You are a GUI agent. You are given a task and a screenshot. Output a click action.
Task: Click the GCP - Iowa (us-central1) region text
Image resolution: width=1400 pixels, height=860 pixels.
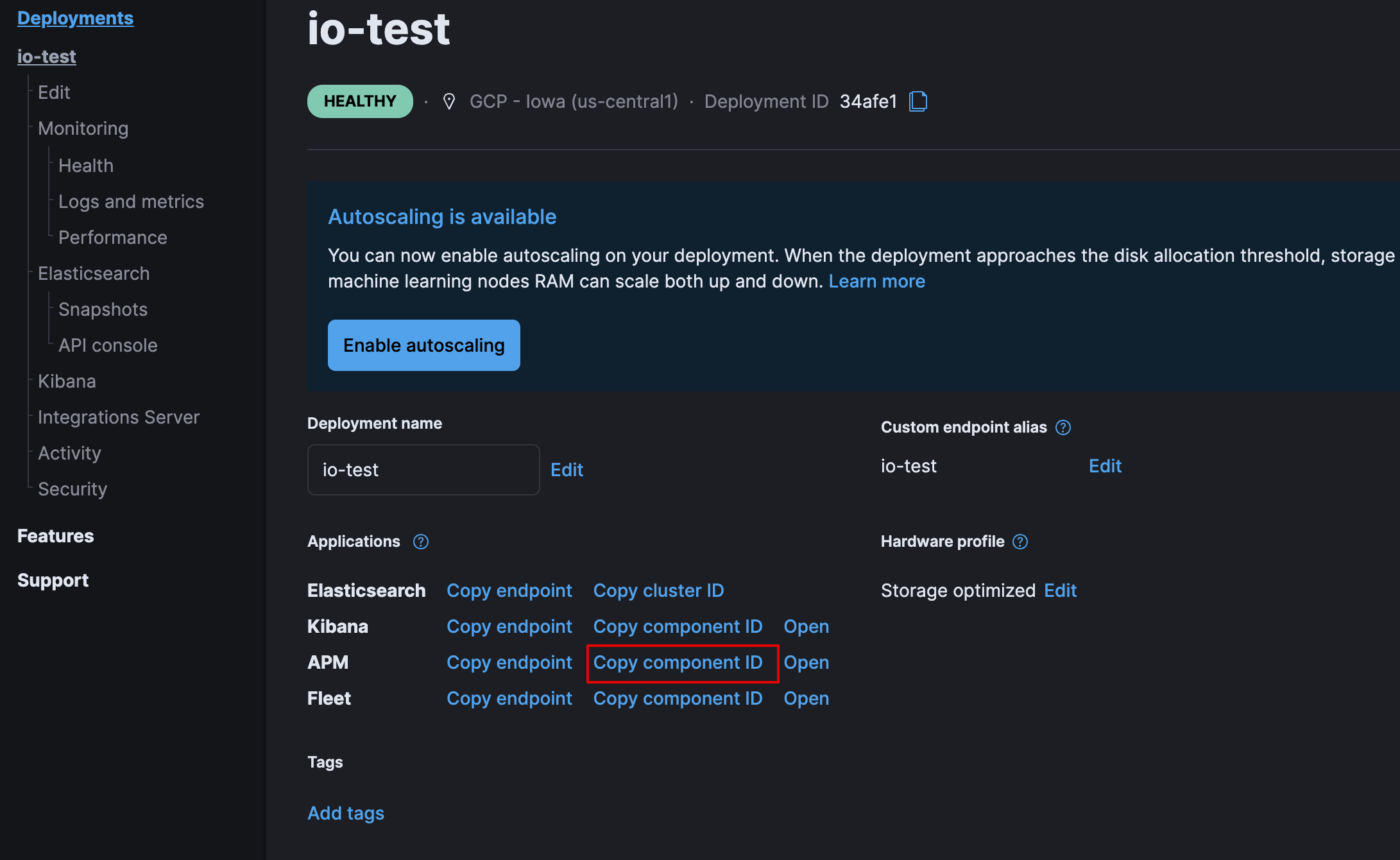[574, 101]
